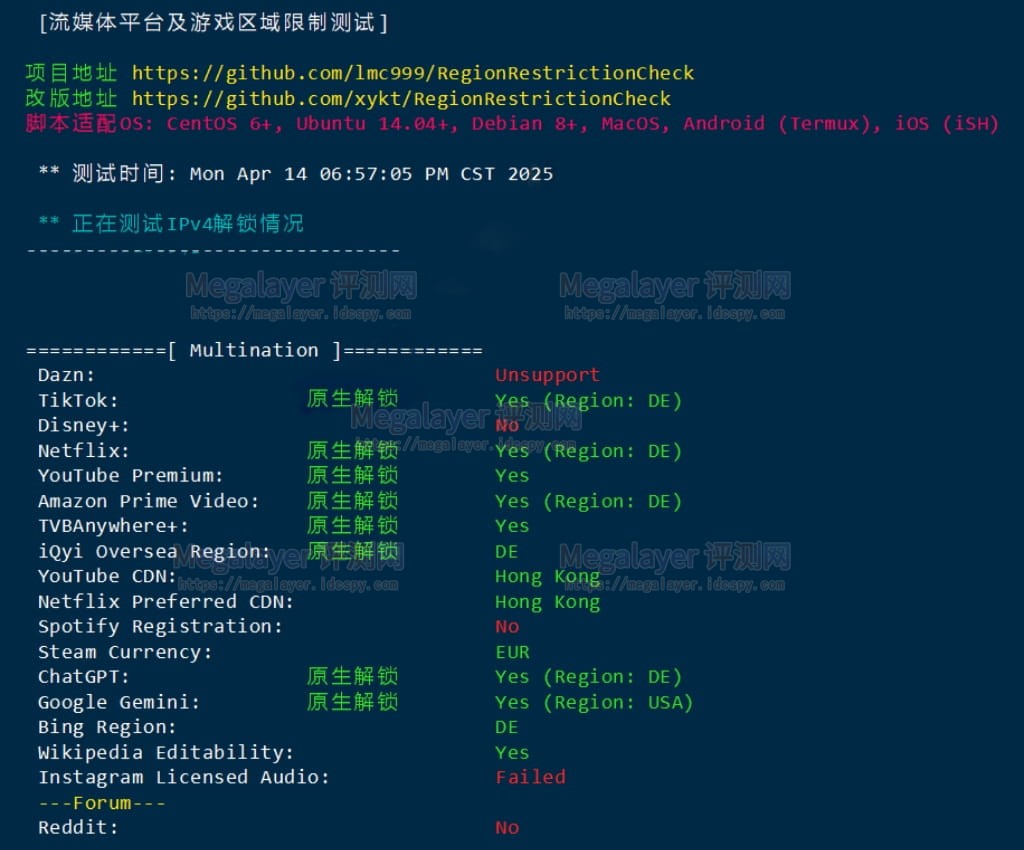Screen dimensions: 1024x850
Task: Select the TikTok row label
Action: pos(78,400)
